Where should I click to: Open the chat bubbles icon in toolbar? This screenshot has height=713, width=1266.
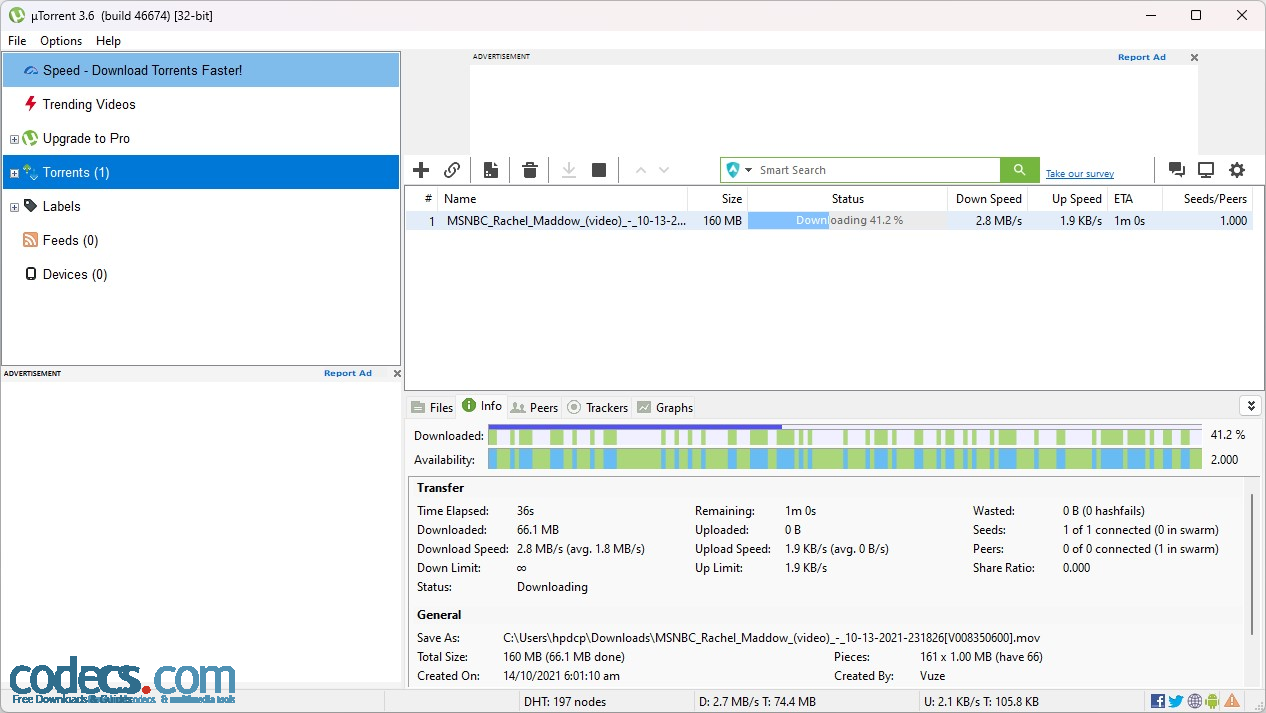tap(1177, 170)
